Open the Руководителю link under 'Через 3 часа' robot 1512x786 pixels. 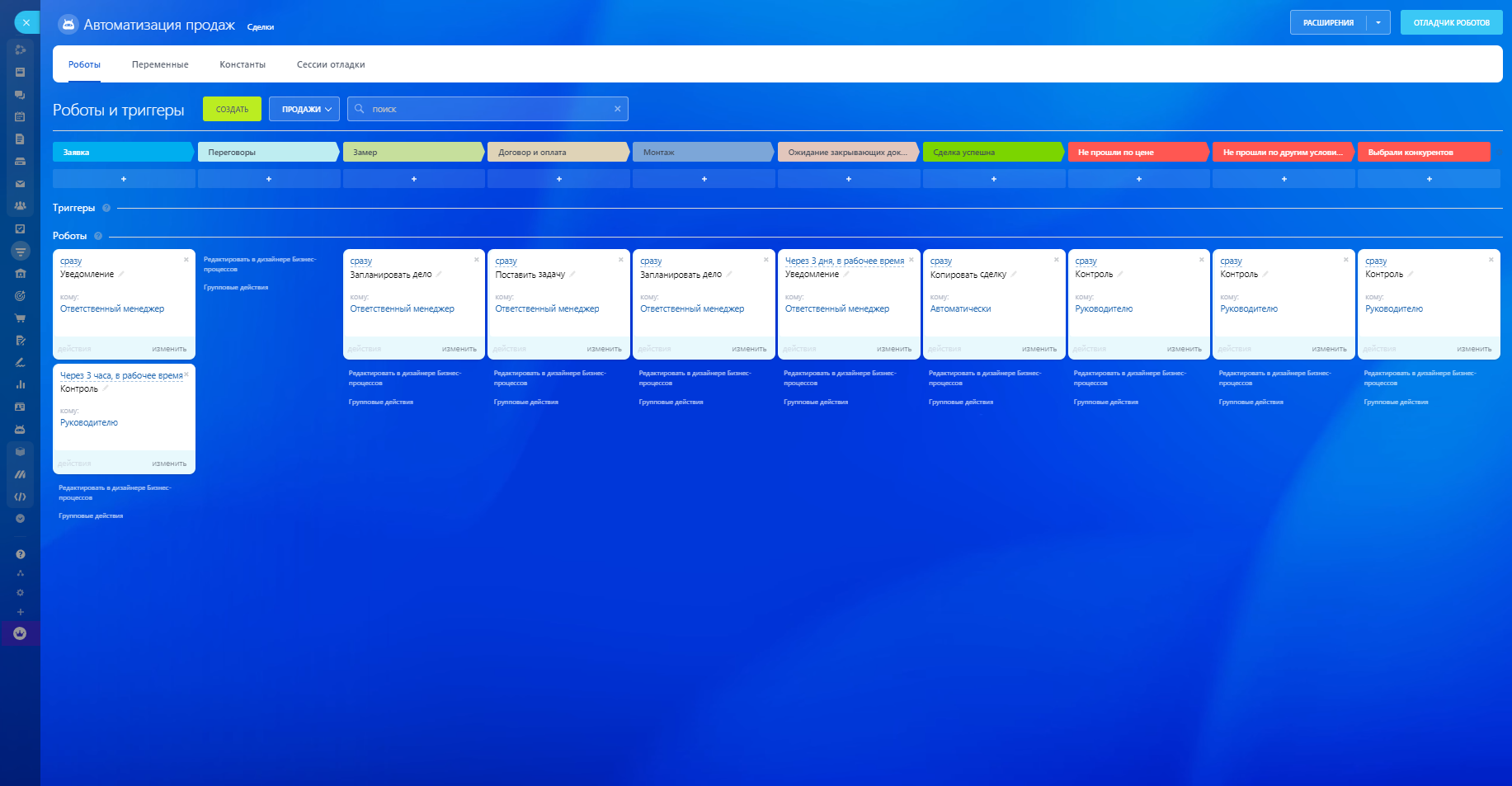pyautogui.click(x=89, y=422)
